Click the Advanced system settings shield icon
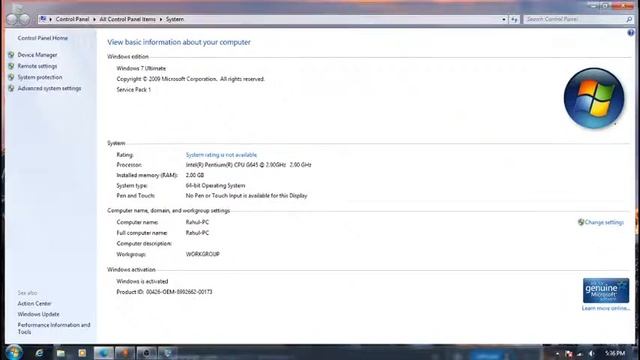This screenshot has width=640, height=360. click(x=11, y=88)
